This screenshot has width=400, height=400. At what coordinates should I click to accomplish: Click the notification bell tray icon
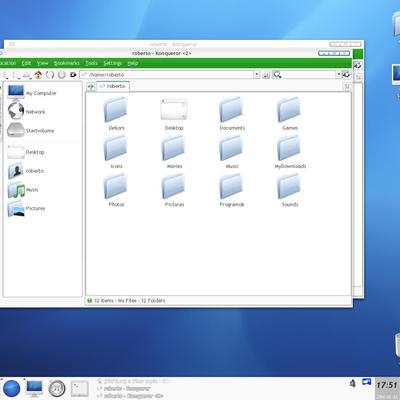(x=352, y=383)
